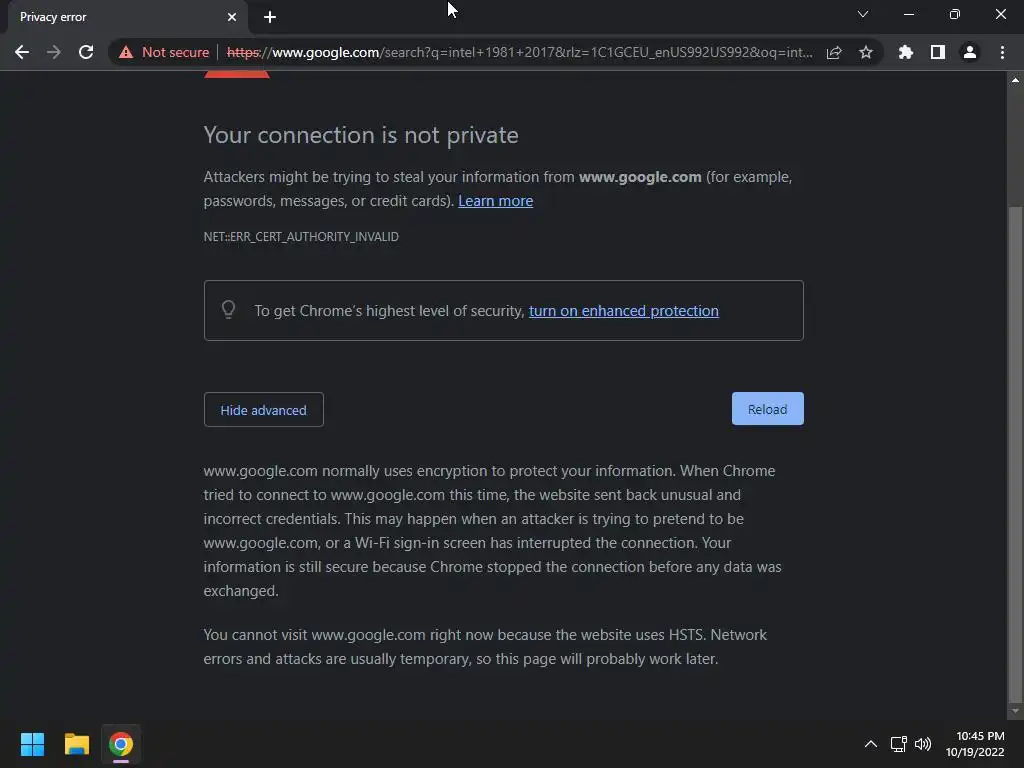Image resolution: width=1024 pixels, height=768 pixels.
Task: Open the Chrome profile avatar
Action: coord(970,52)
